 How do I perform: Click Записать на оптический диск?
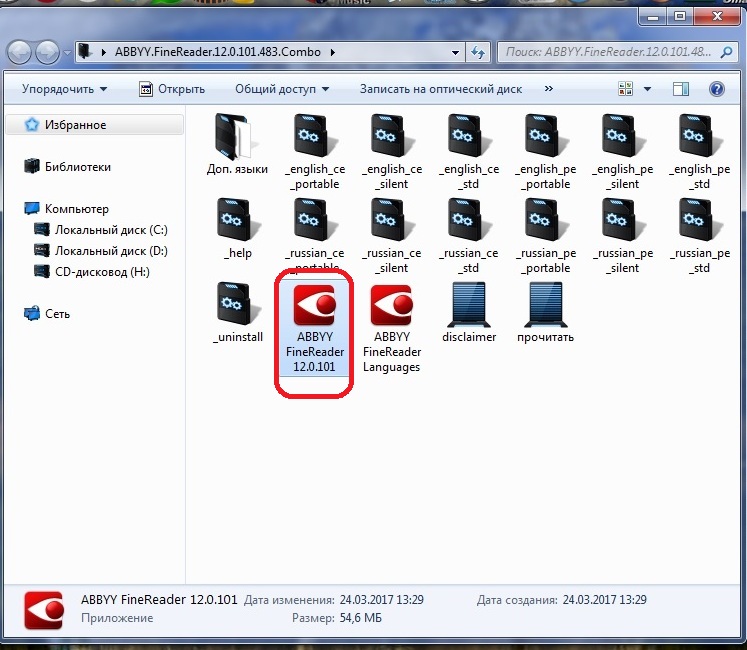(x=441, y=89)
